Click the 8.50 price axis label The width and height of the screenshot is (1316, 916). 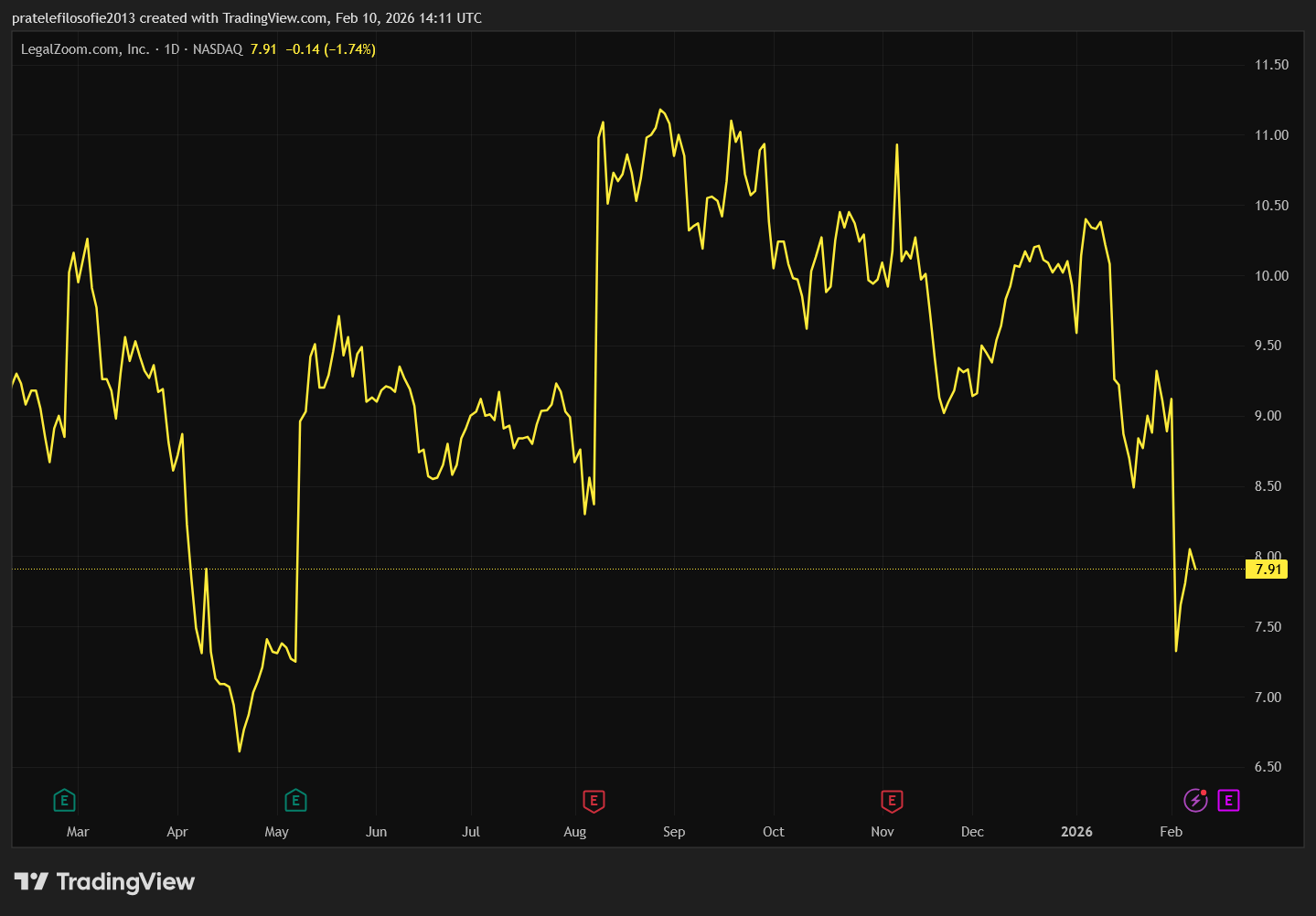[1268, 486]
